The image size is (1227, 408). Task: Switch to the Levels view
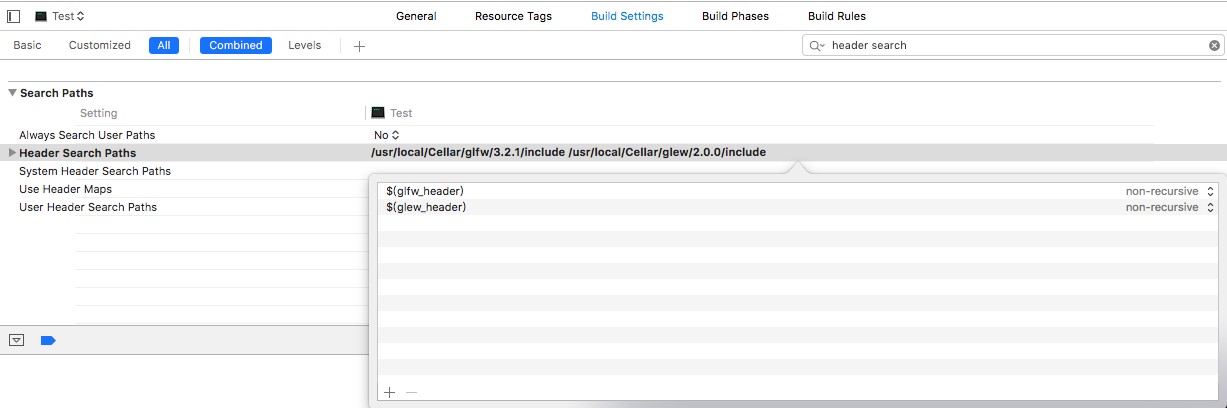(x=304, y=45)
